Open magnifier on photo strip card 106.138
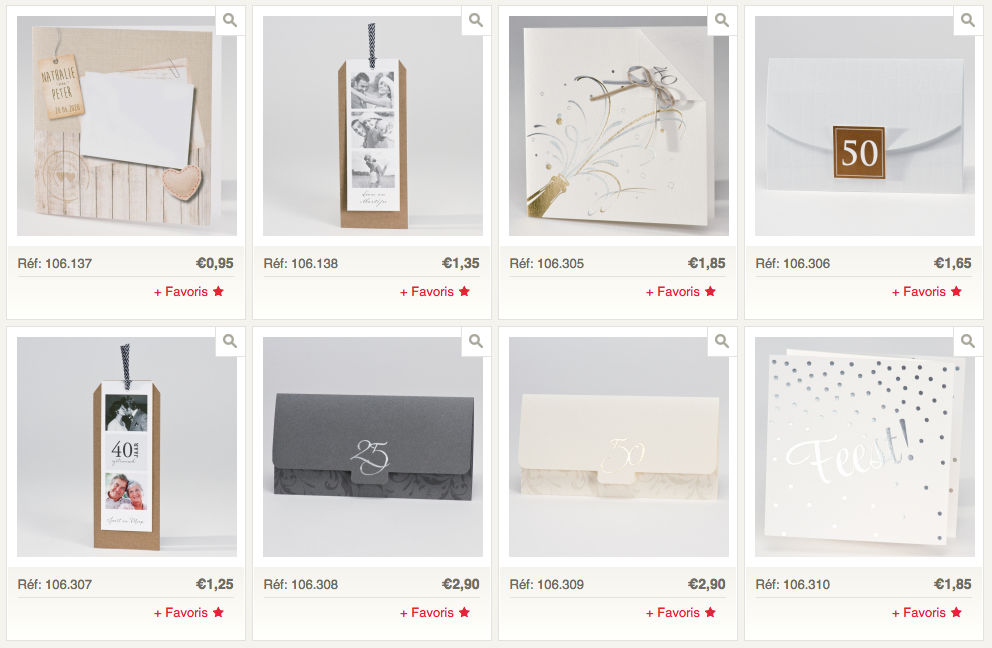Screen dimensions: 992x648 point(476,20)
